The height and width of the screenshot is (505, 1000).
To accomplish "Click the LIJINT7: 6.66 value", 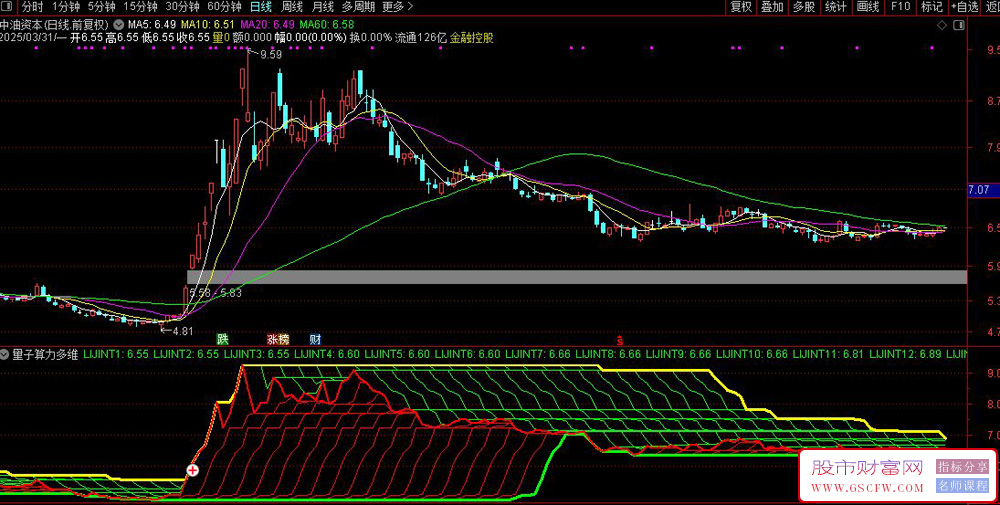I will coord(540,354).
